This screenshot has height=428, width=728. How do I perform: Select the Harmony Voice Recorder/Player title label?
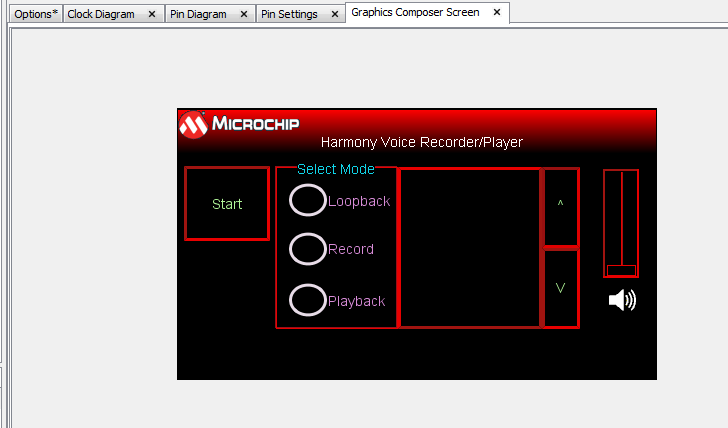point(421,142)
